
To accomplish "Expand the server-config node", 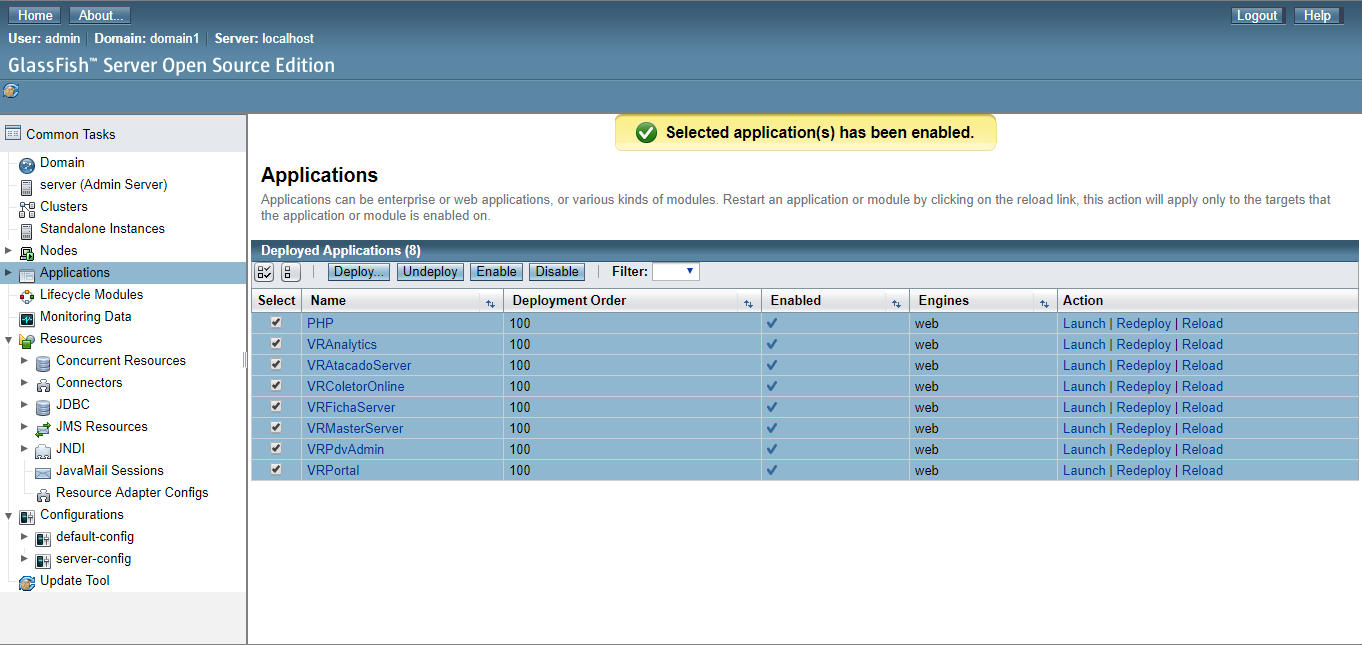I will click(25, 558).
